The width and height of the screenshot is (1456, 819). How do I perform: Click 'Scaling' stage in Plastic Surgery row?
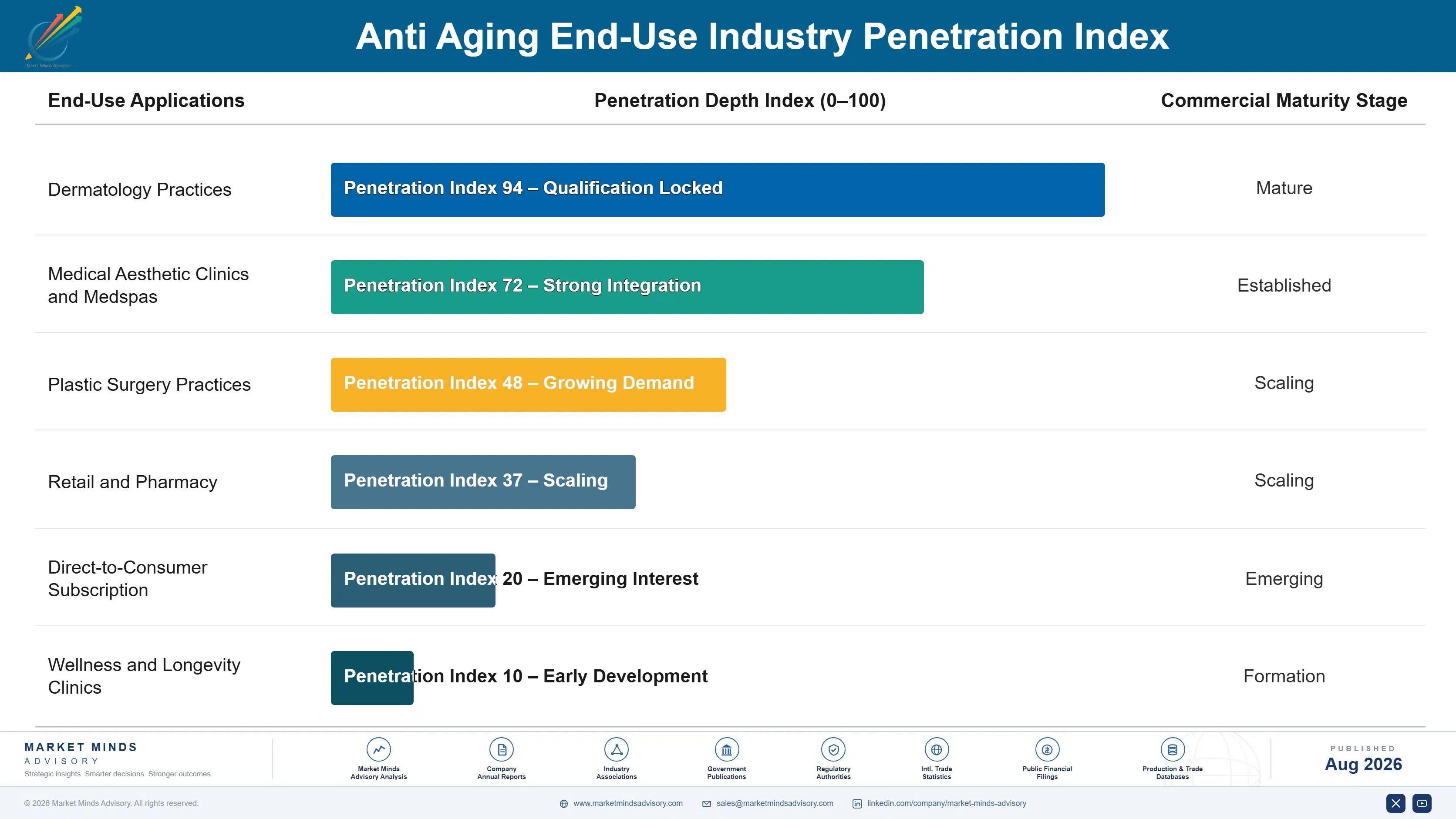pyautogui.click(x=1284, y=383)
